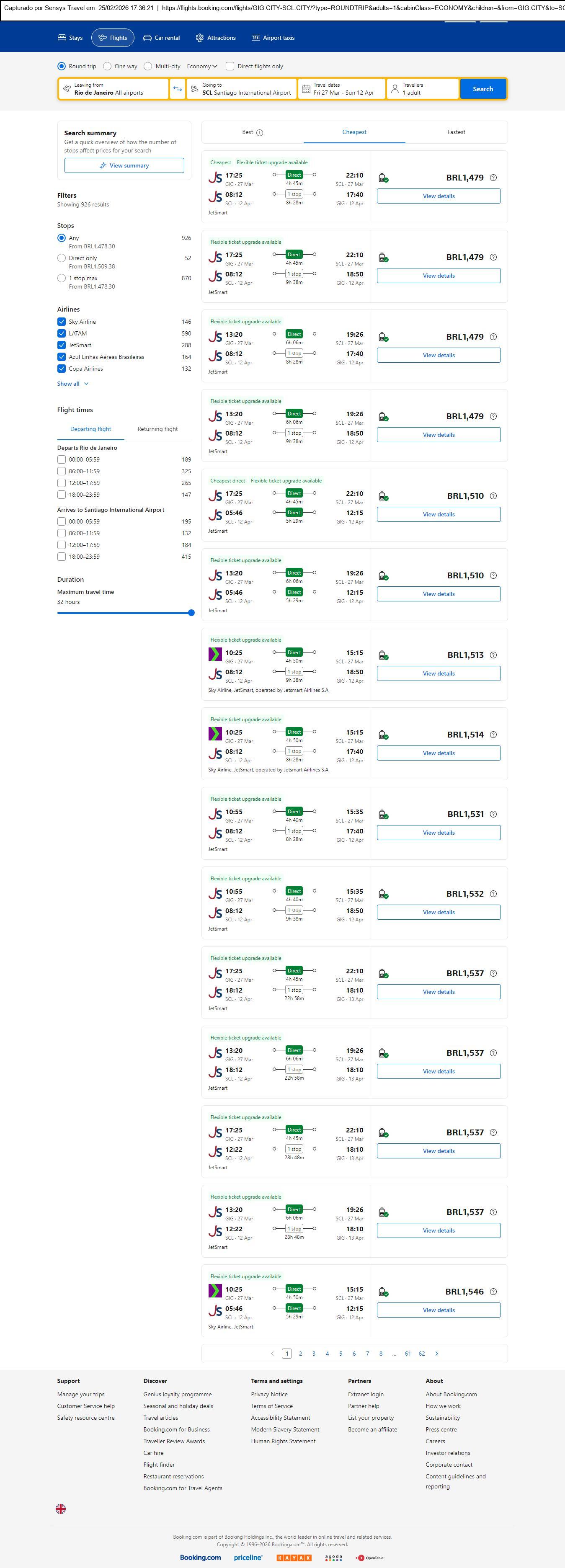Screen dimensions: 565x1568
Task: Open the Car rental section
Action: pyautogui.click(x=162, y=38)
